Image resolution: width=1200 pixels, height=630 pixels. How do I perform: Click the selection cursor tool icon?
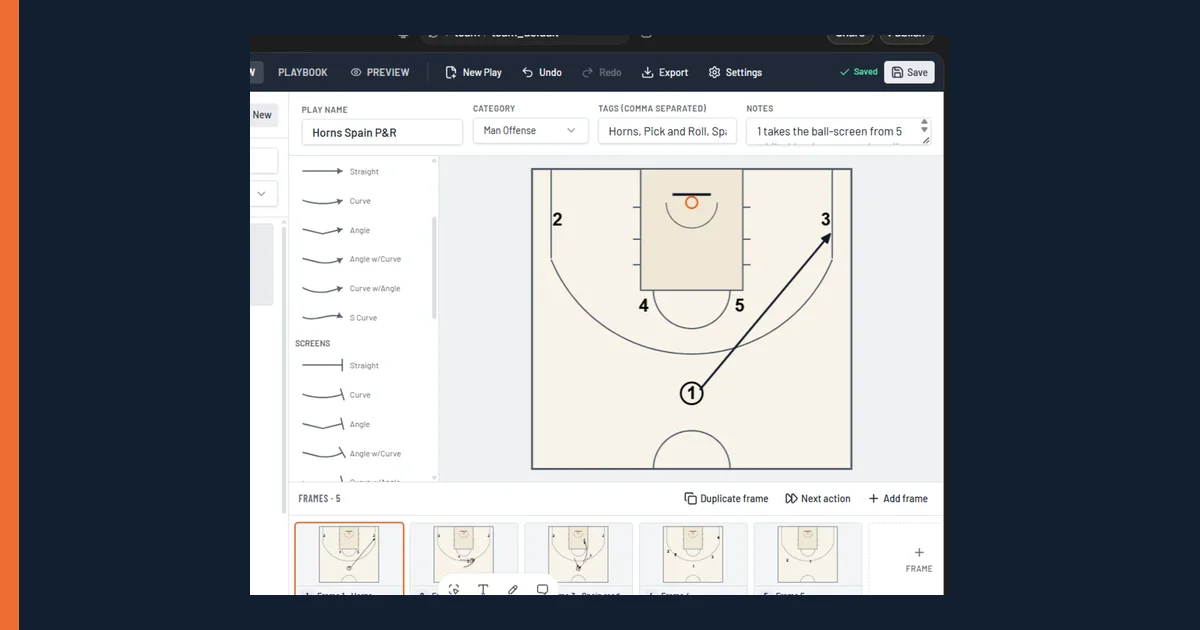point(454,589)
